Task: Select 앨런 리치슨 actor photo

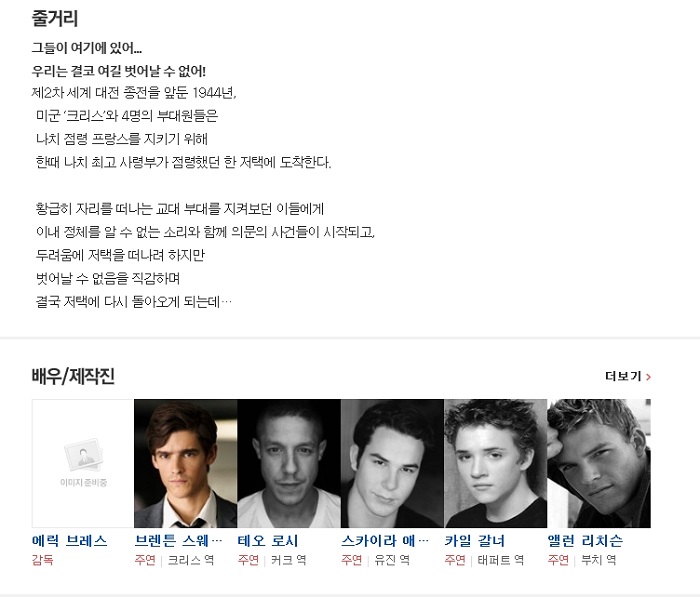Action: (x=599, y=463)
